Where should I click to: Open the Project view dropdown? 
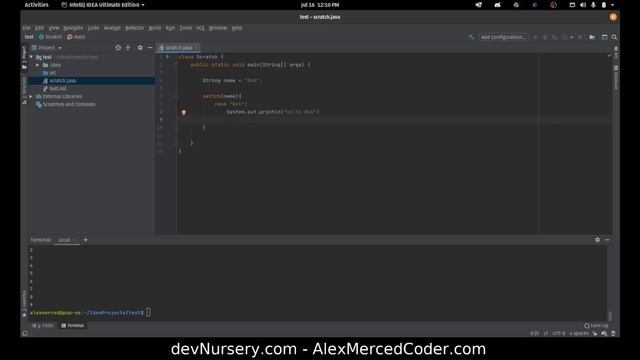pos(47,48)
